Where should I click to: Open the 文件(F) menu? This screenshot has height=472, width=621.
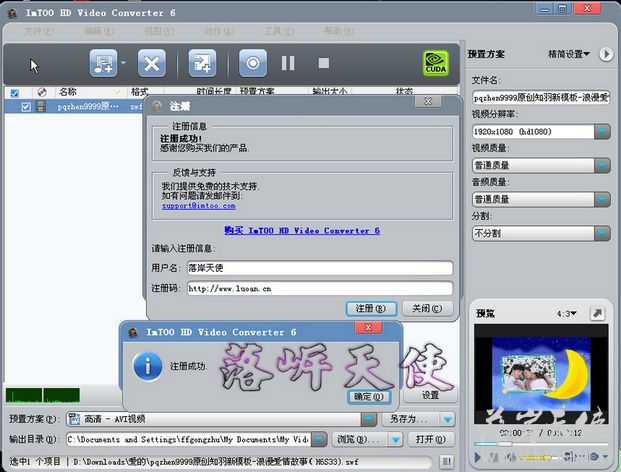coord(39,31)
